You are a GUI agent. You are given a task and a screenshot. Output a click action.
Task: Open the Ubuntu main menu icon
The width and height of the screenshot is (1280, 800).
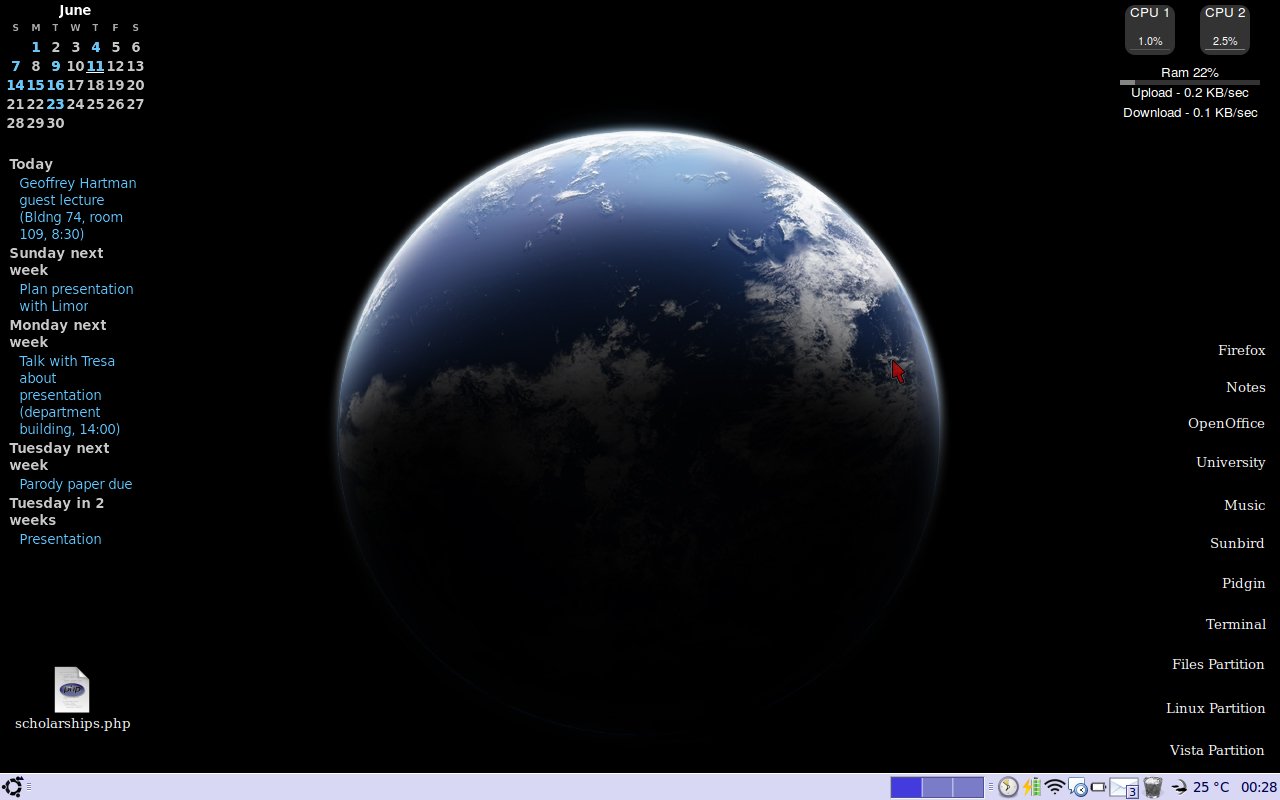pos(13,787)
